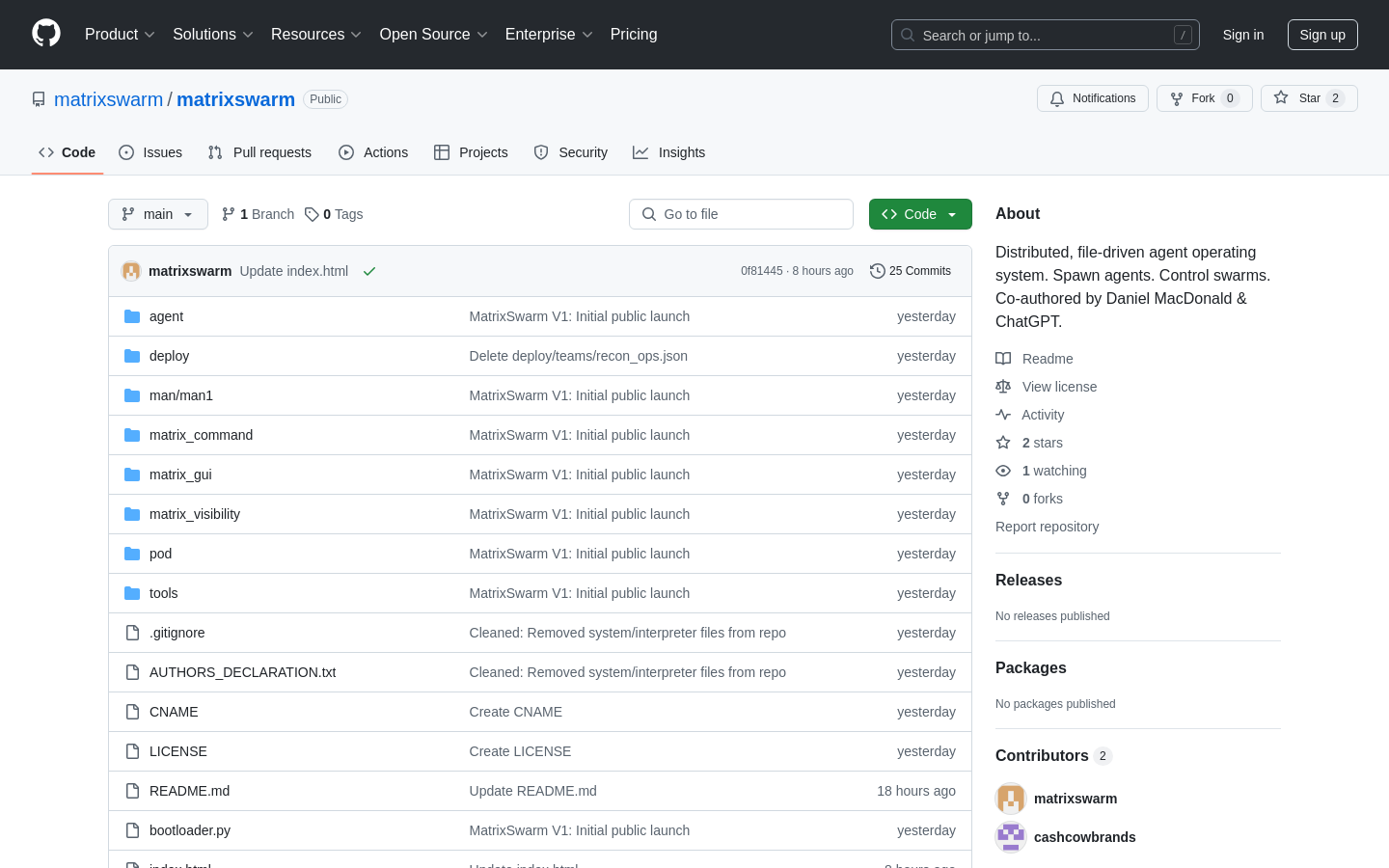Screen dimensions: 1389x868
Task: Open the agent folder icon
Action: click(132, 316)
